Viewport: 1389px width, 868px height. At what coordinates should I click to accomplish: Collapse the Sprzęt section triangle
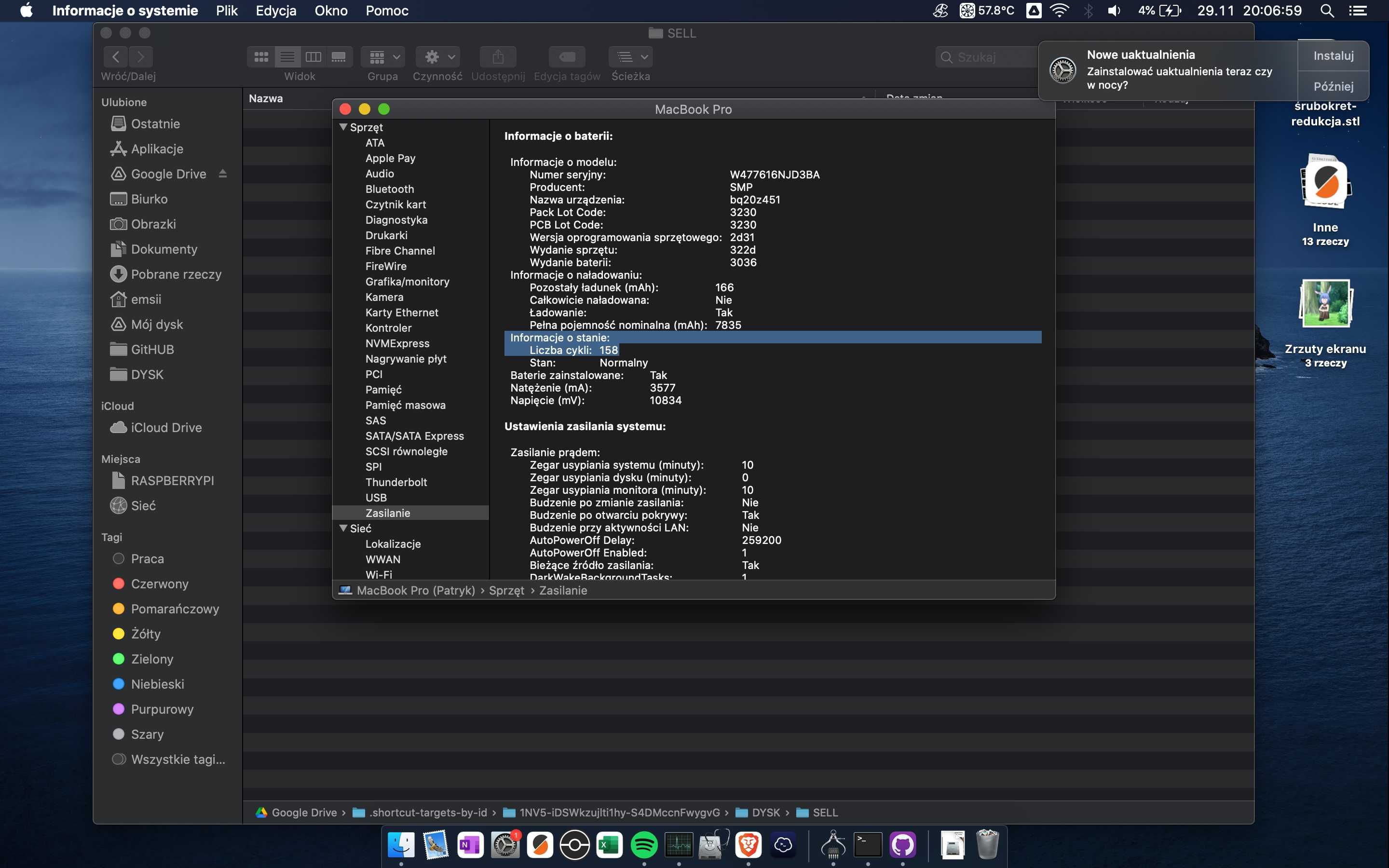coord(343,127)
